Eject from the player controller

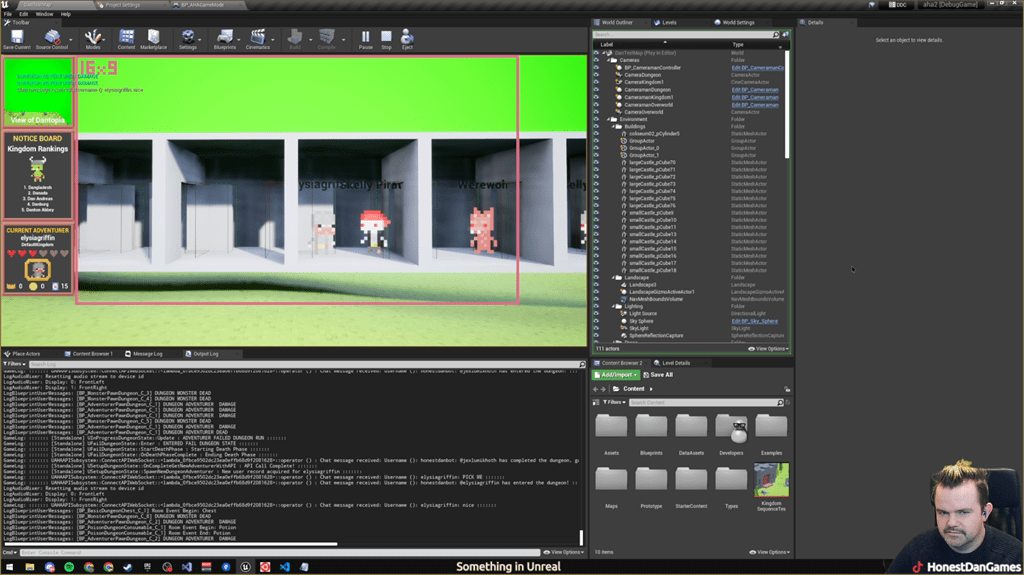[407, 39]
